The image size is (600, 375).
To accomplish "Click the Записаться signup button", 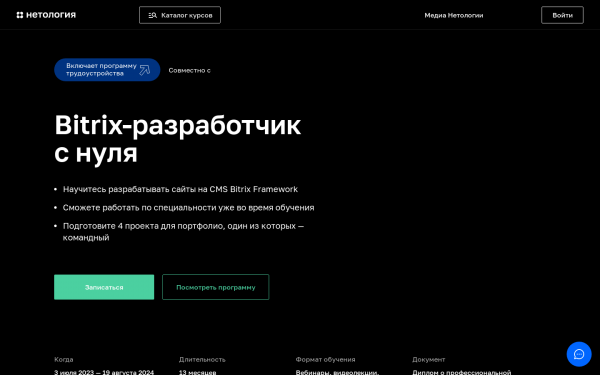I will click(104, 287).
